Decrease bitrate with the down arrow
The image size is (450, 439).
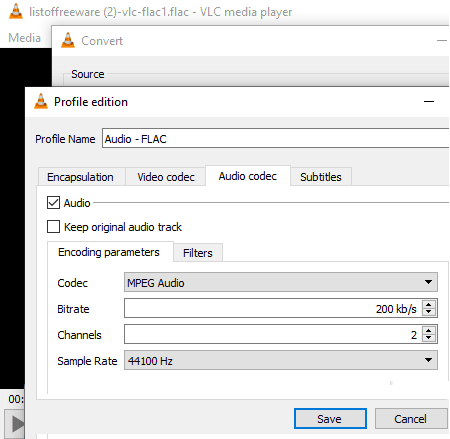click(429, 312)
